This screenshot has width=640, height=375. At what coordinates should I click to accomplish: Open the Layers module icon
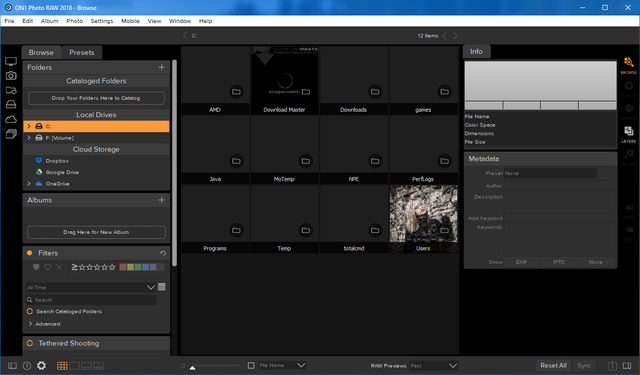[x=629, y=134]
